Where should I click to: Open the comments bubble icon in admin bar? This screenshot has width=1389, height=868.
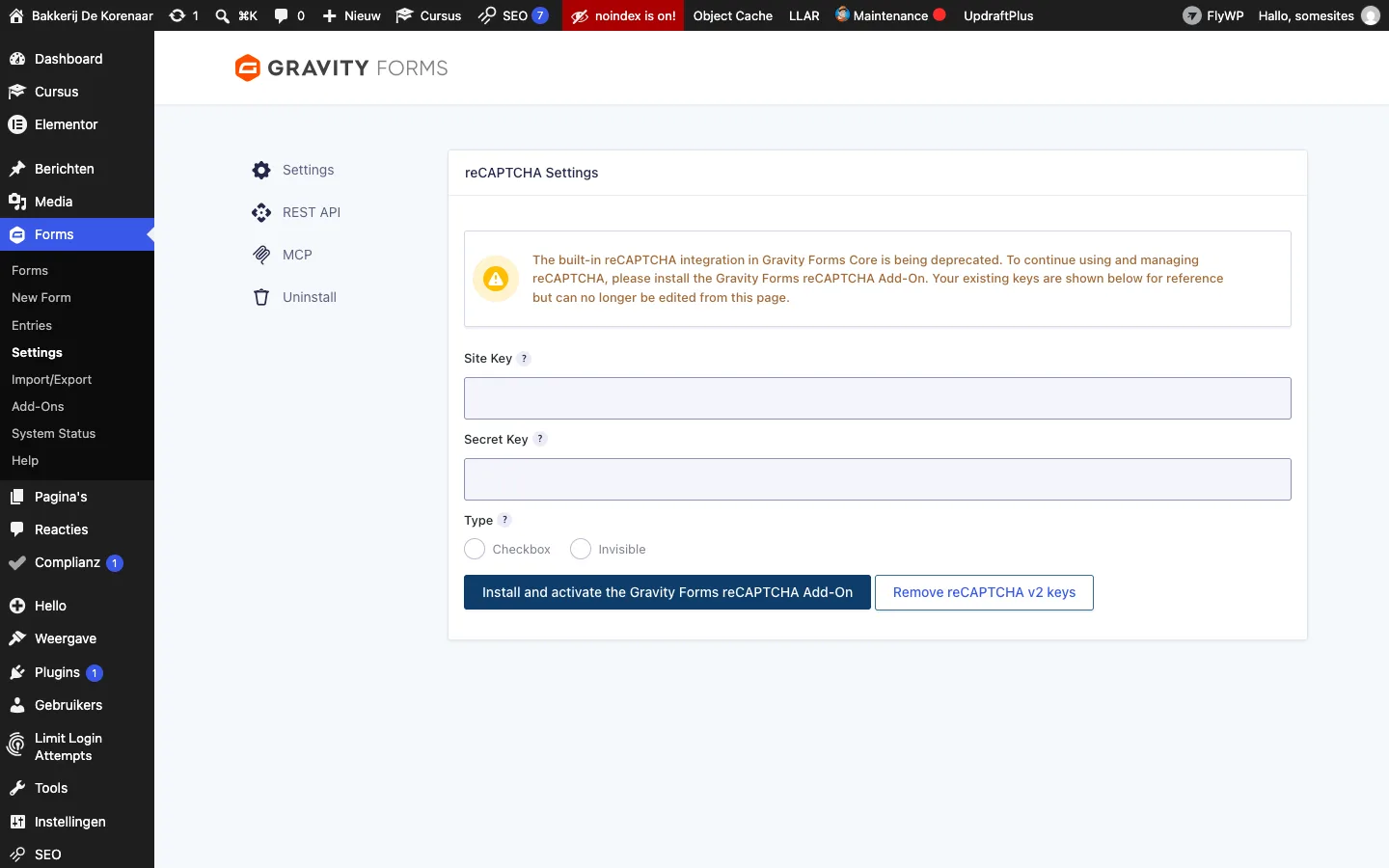281,15
